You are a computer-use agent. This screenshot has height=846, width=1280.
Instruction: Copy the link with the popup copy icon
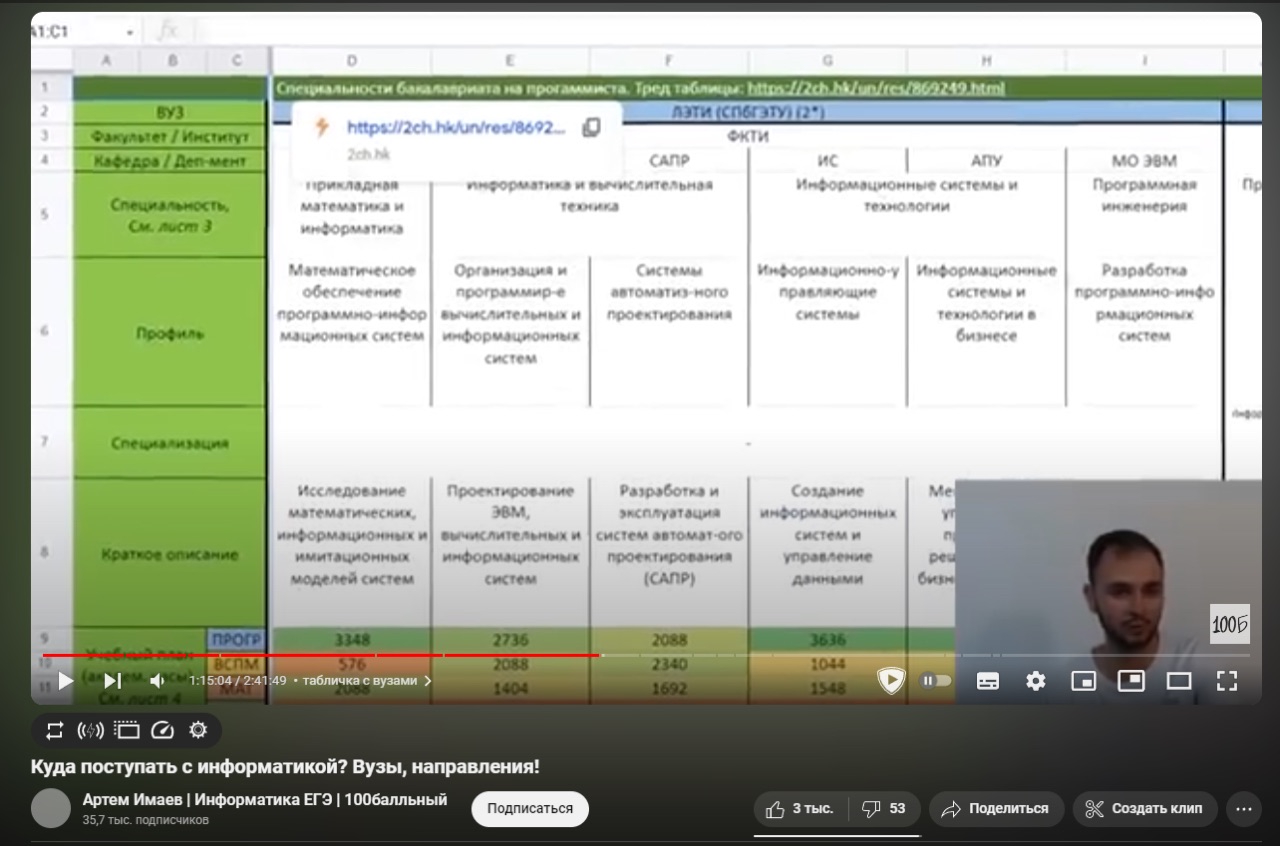[x=591, y=127]
